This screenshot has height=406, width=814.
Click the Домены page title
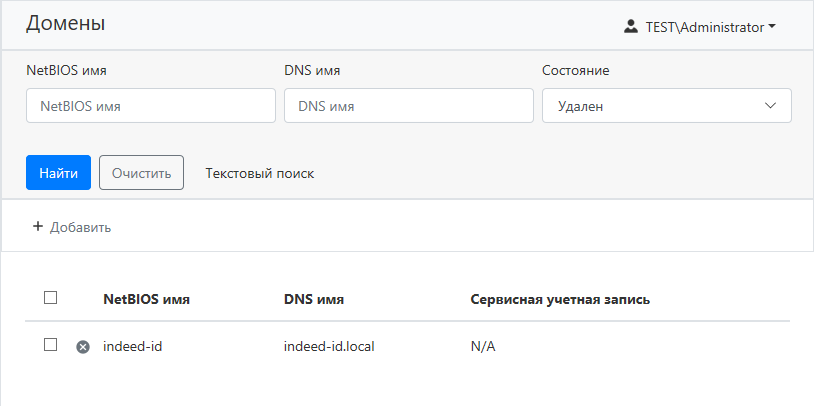coord(65,24)
